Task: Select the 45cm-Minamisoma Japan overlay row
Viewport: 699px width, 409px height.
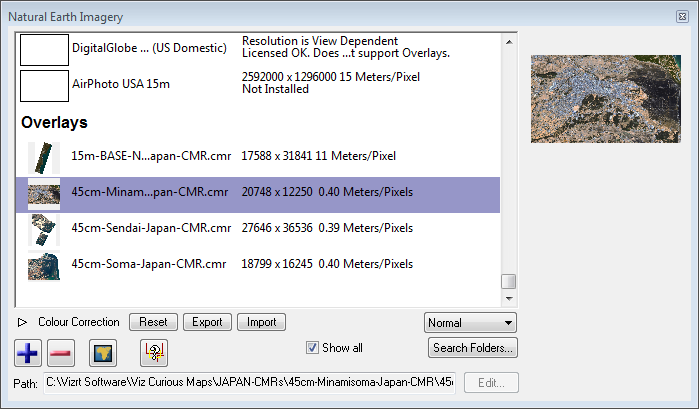Action: [260, 192]
